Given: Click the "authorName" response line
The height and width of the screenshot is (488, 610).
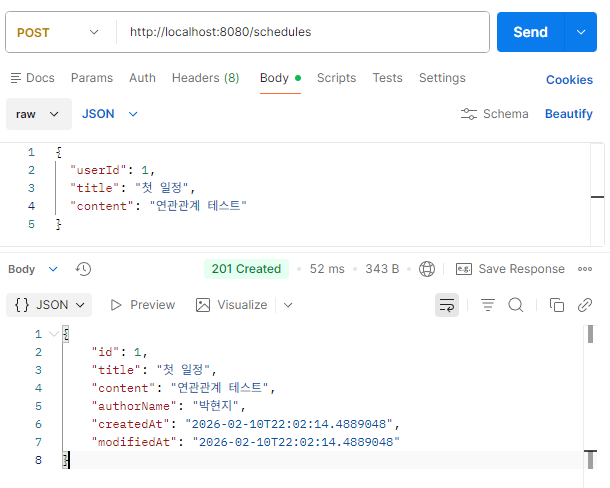Looking at the screenshot, I should 168,406.
